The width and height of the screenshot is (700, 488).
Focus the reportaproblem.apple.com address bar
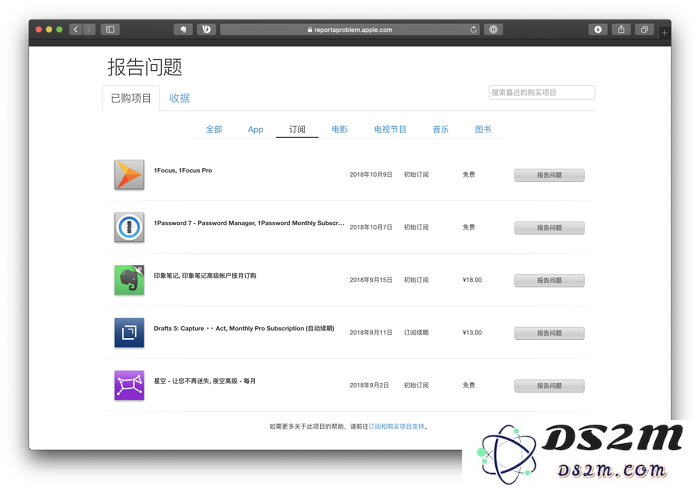click(x=350, y=29)
